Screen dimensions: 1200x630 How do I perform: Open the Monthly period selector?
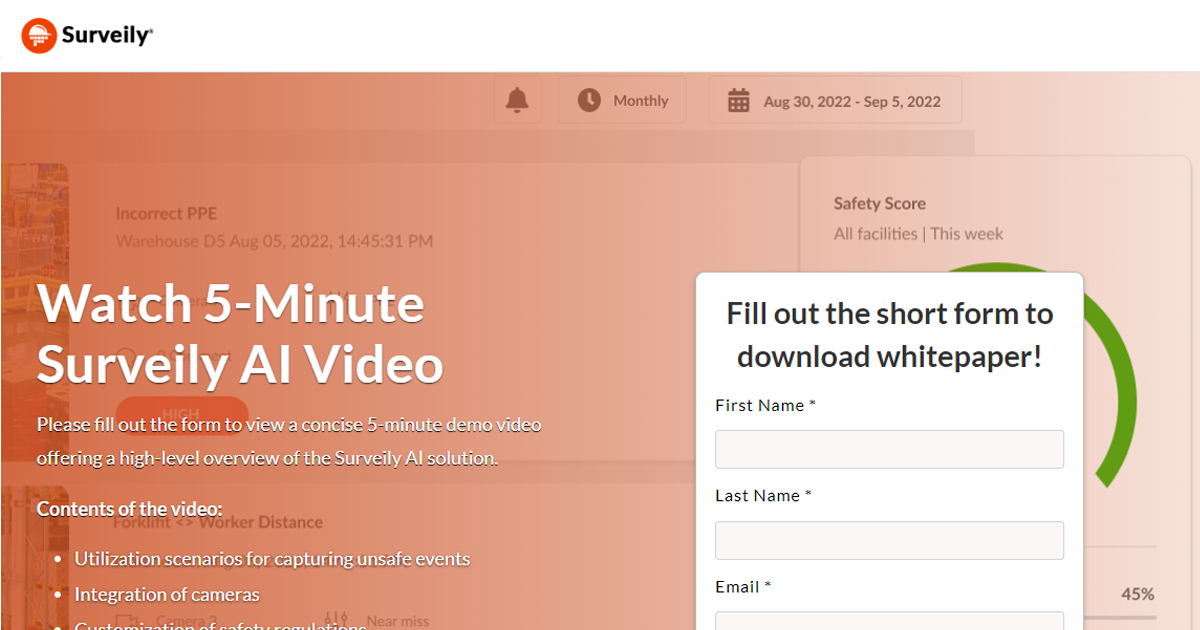(622, 100)
